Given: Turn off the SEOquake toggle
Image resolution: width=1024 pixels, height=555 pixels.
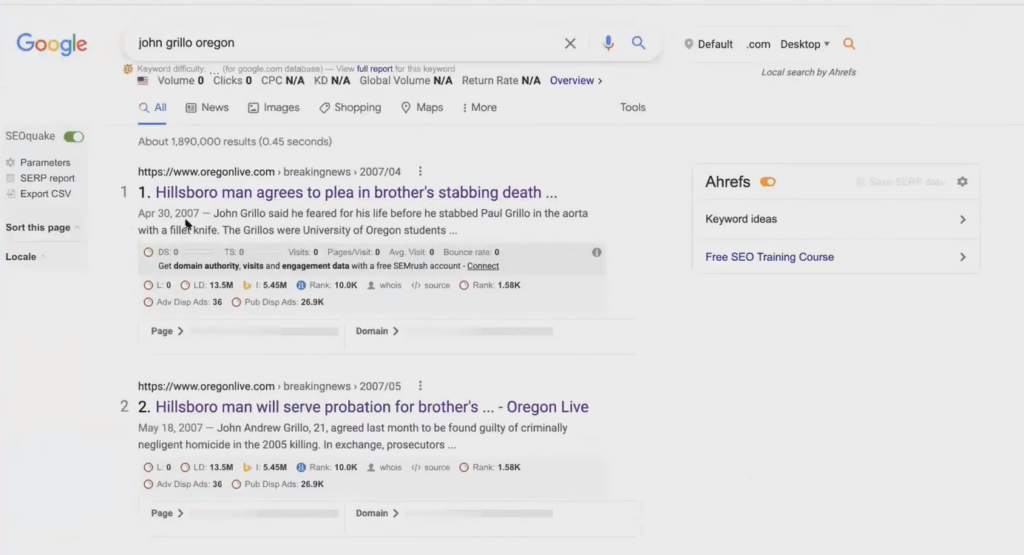Looking at the screenshot, I should (x=74, y=136).
